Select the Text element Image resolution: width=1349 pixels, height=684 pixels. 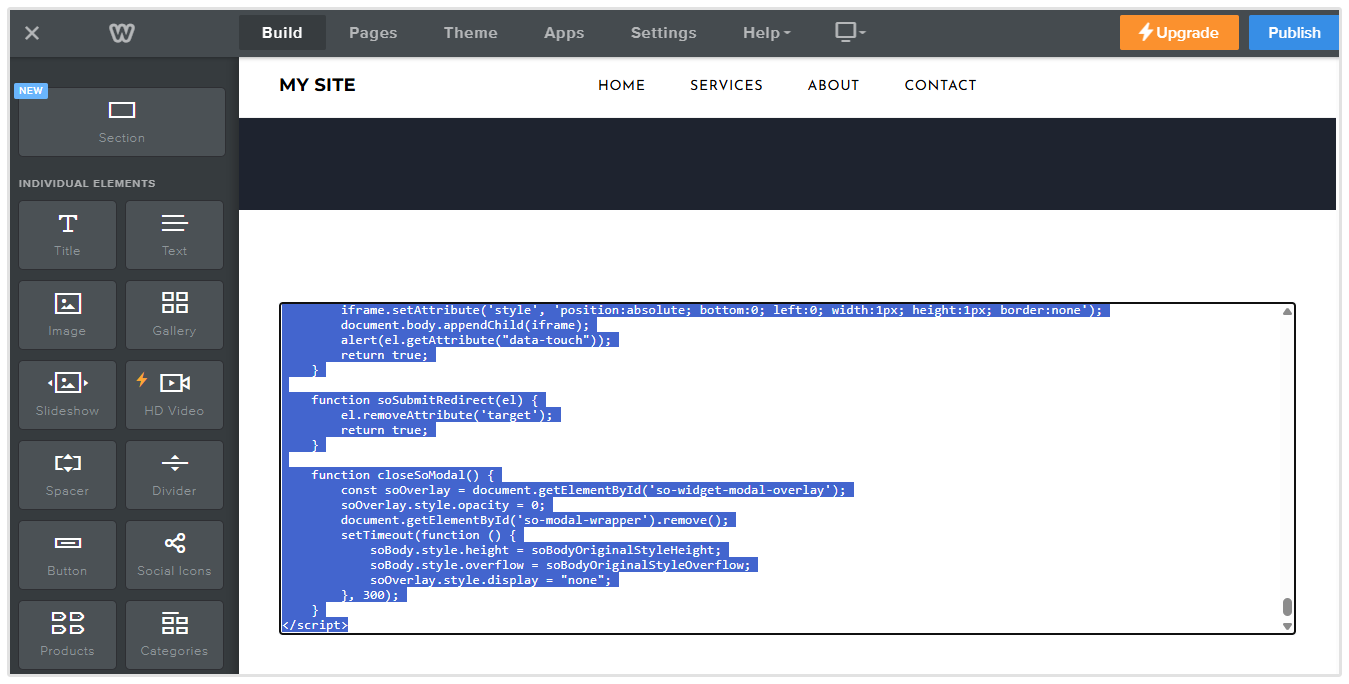point(174,234)
